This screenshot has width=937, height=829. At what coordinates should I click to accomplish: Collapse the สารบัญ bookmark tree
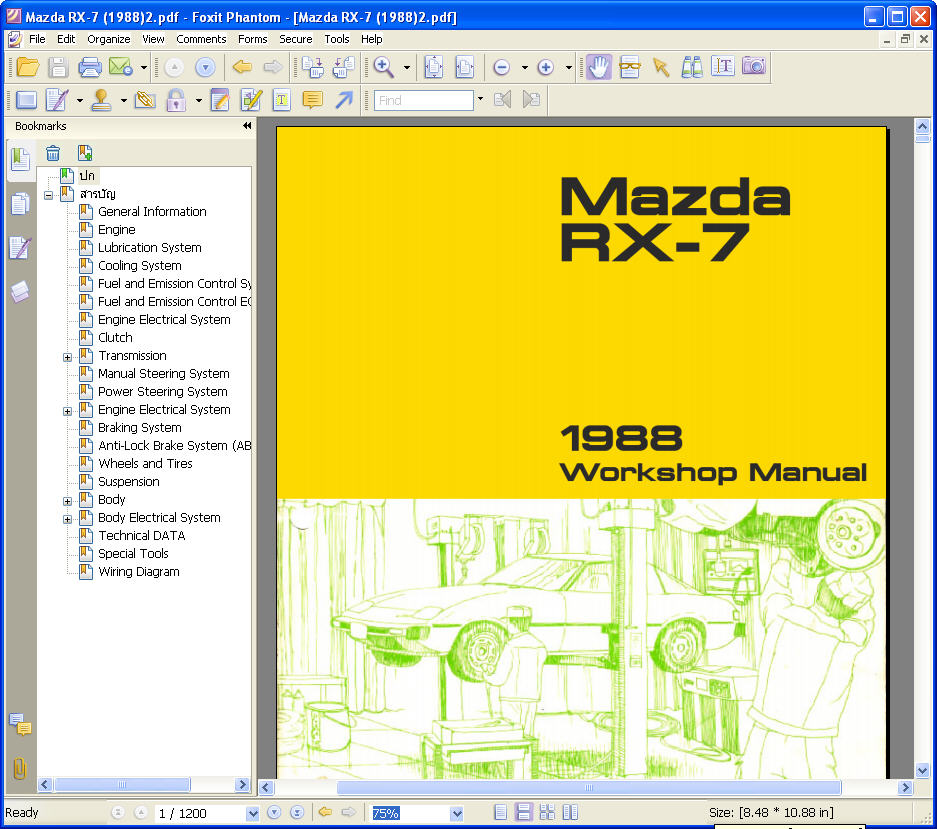point(48,195)
